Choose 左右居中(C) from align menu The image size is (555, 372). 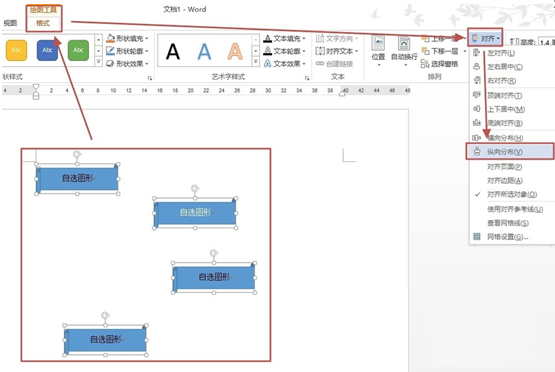512,67
